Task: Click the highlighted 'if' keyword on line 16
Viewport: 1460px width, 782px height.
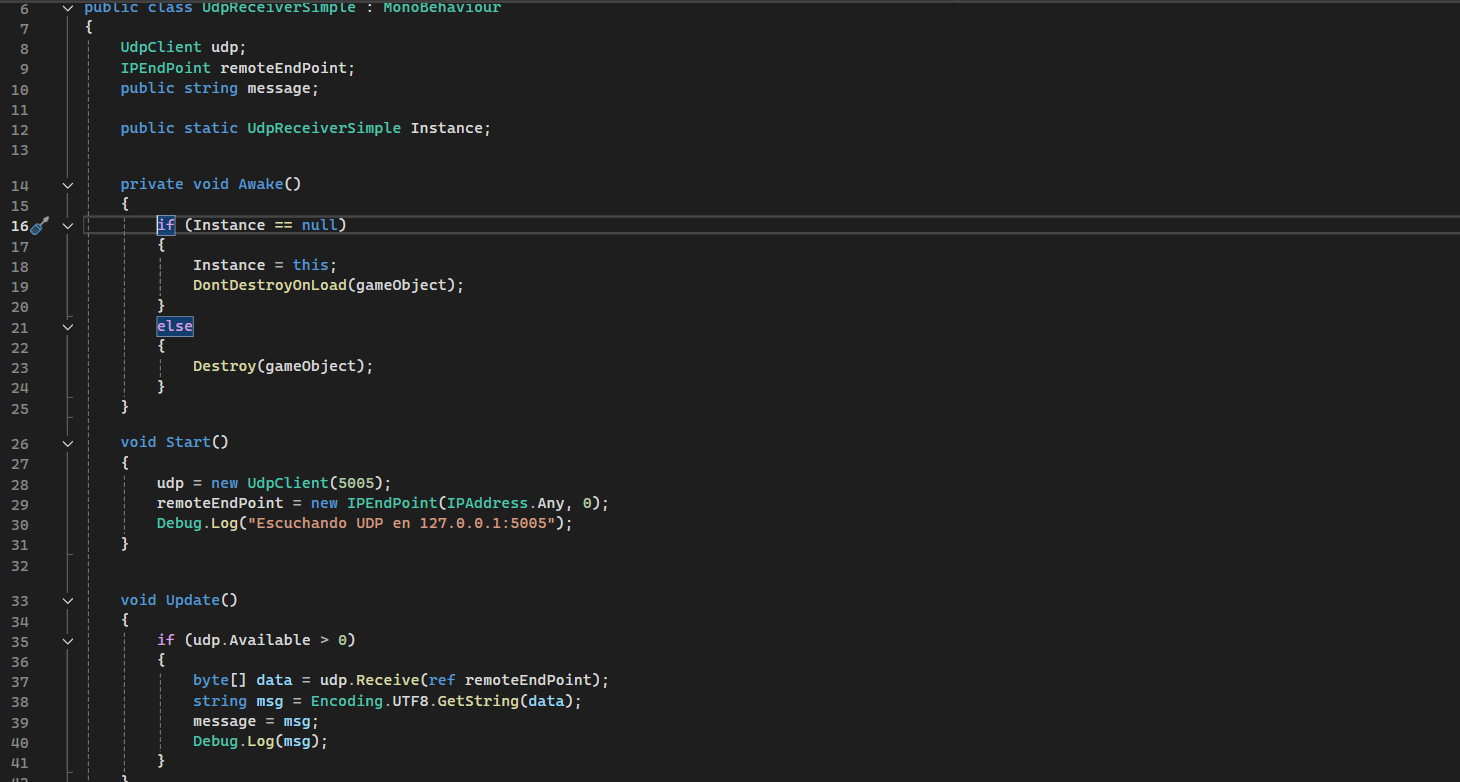Action: [x=165, y=225]
